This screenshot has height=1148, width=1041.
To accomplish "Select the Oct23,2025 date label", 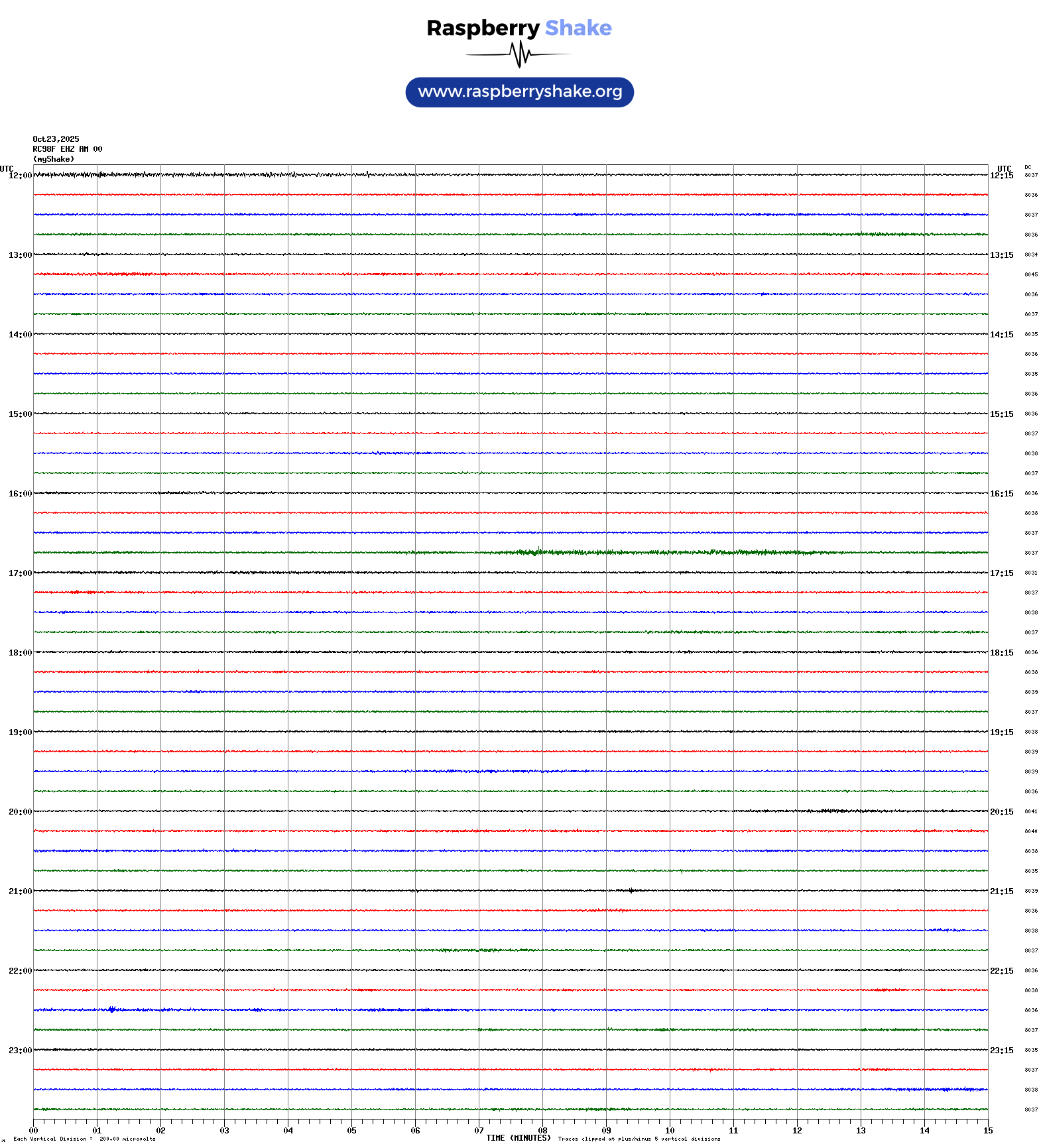I will [56, 139].
